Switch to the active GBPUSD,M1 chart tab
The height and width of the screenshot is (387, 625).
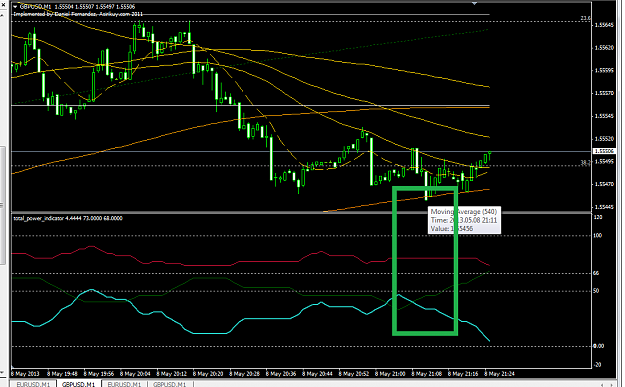[79, 384]
